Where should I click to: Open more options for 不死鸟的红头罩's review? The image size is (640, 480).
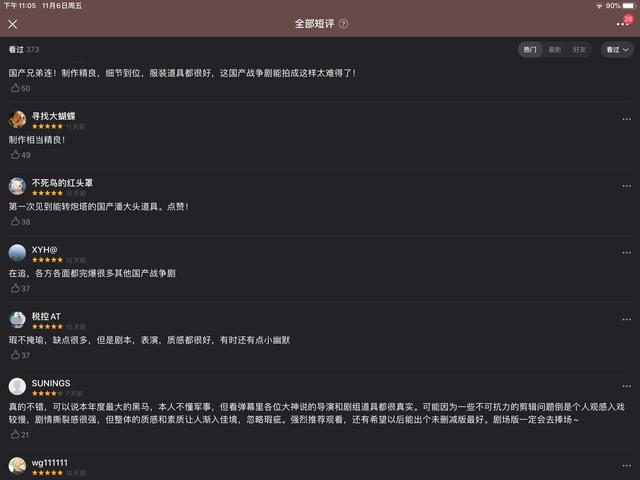pos(627,186)
